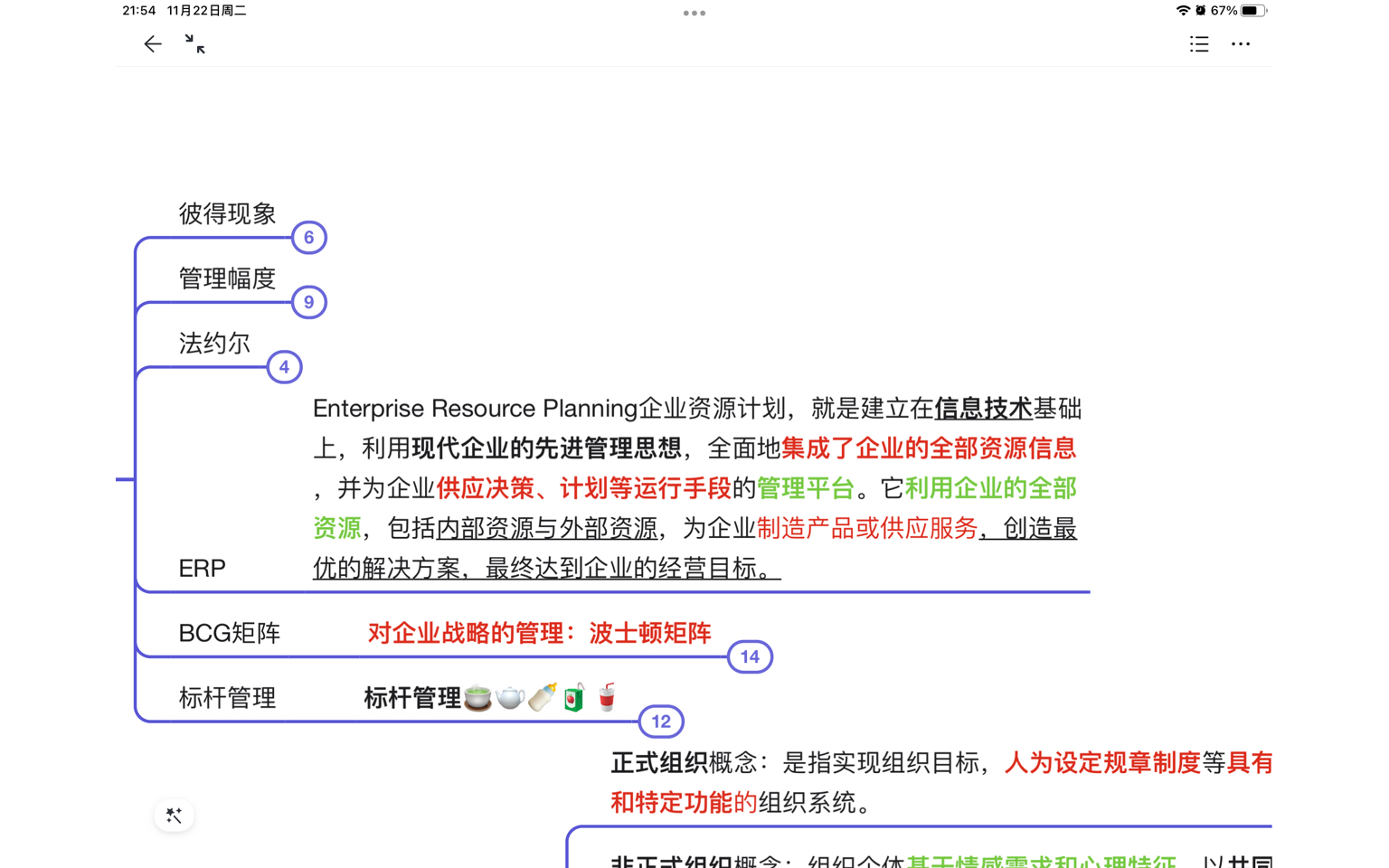Tap the red 制造产品或供应服务 text
Image resolution: width=1389 pixels, height=868 pixels.
coord(867,528)
